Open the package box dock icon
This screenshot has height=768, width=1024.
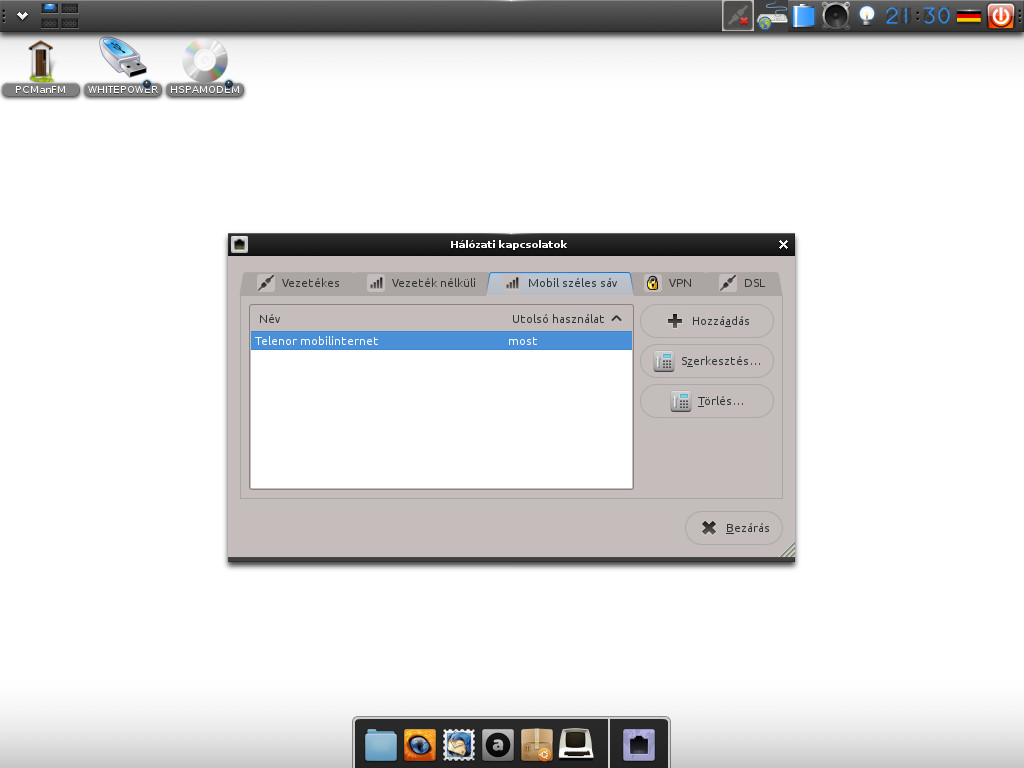(537, 744)
